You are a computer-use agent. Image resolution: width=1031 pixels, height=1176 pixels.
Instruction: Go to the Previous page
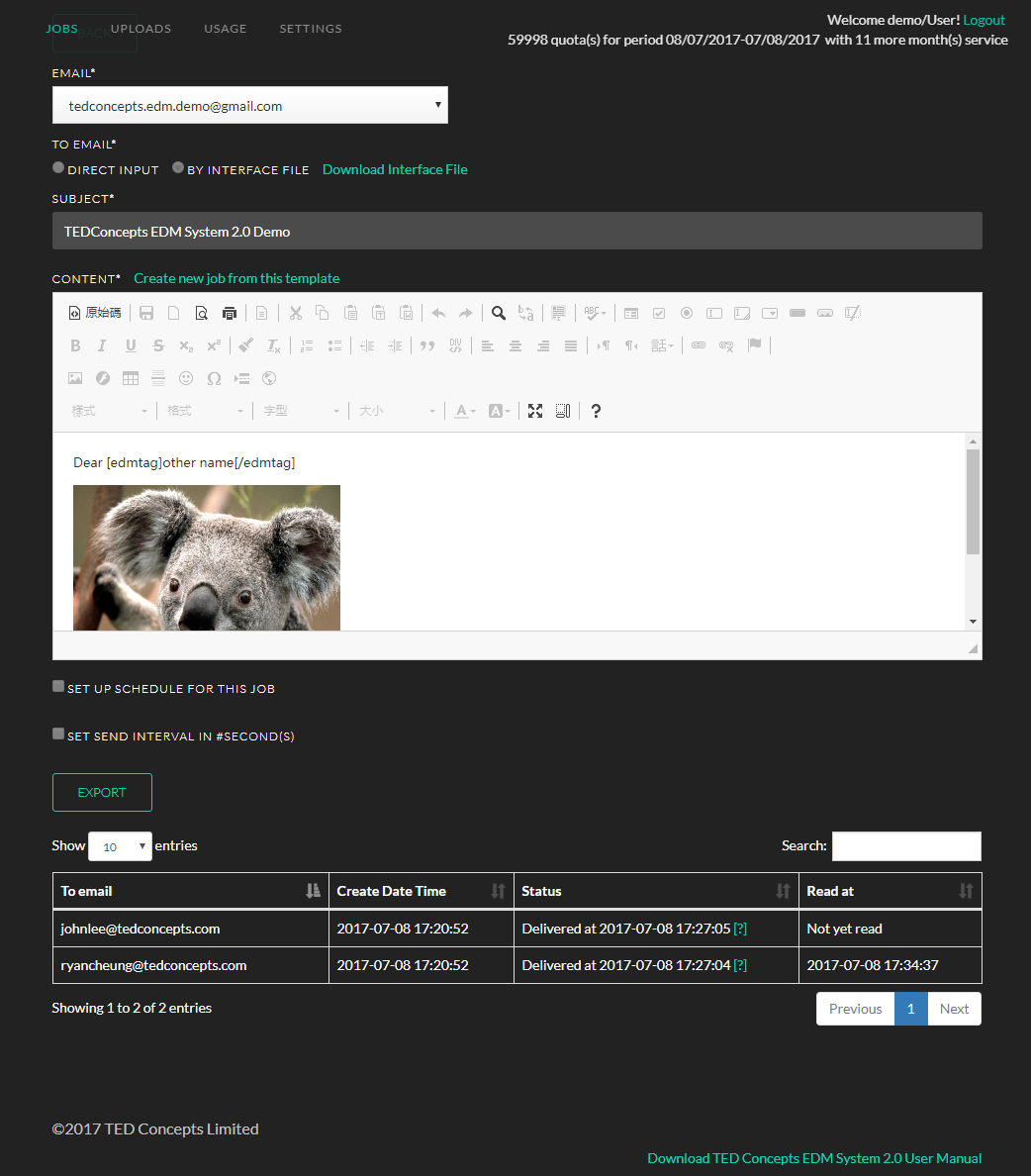856,1009
